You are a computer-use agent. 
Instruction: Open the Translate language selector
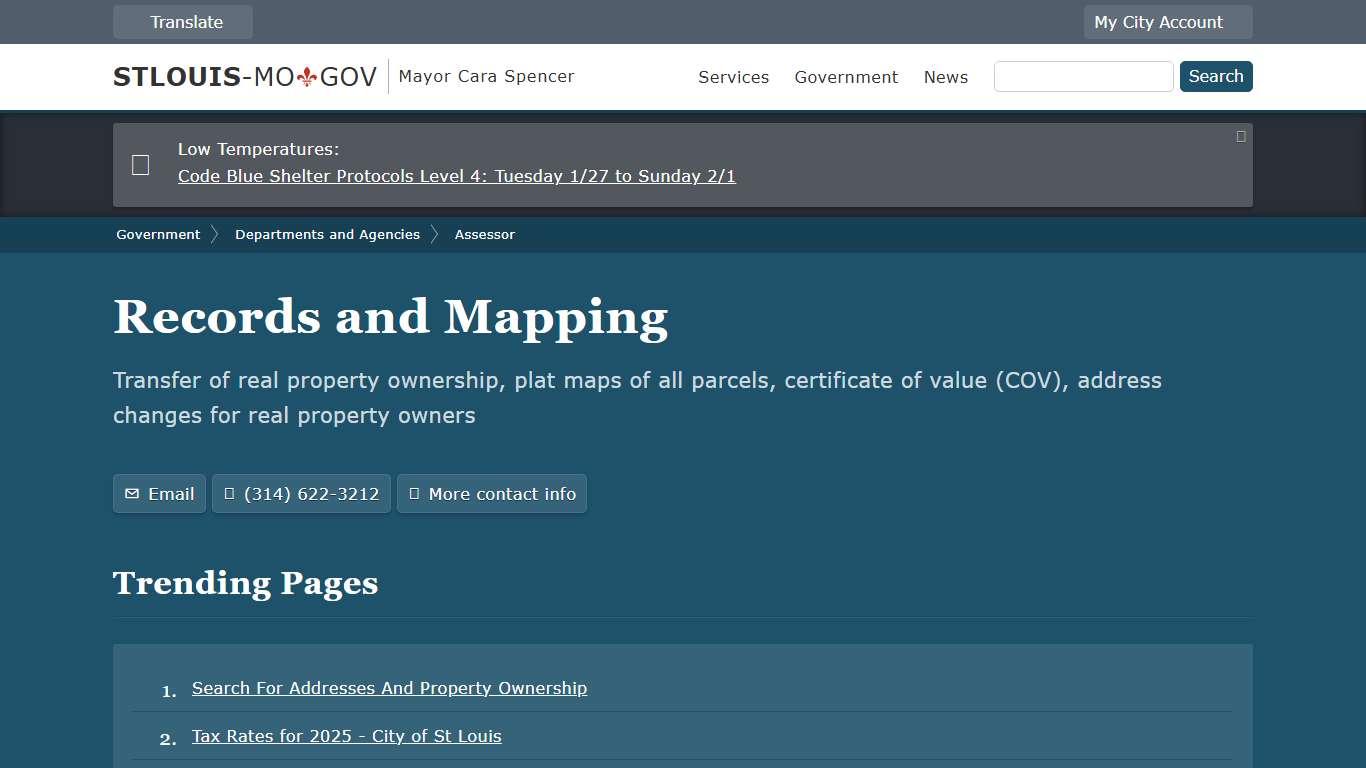coord(182,21)
